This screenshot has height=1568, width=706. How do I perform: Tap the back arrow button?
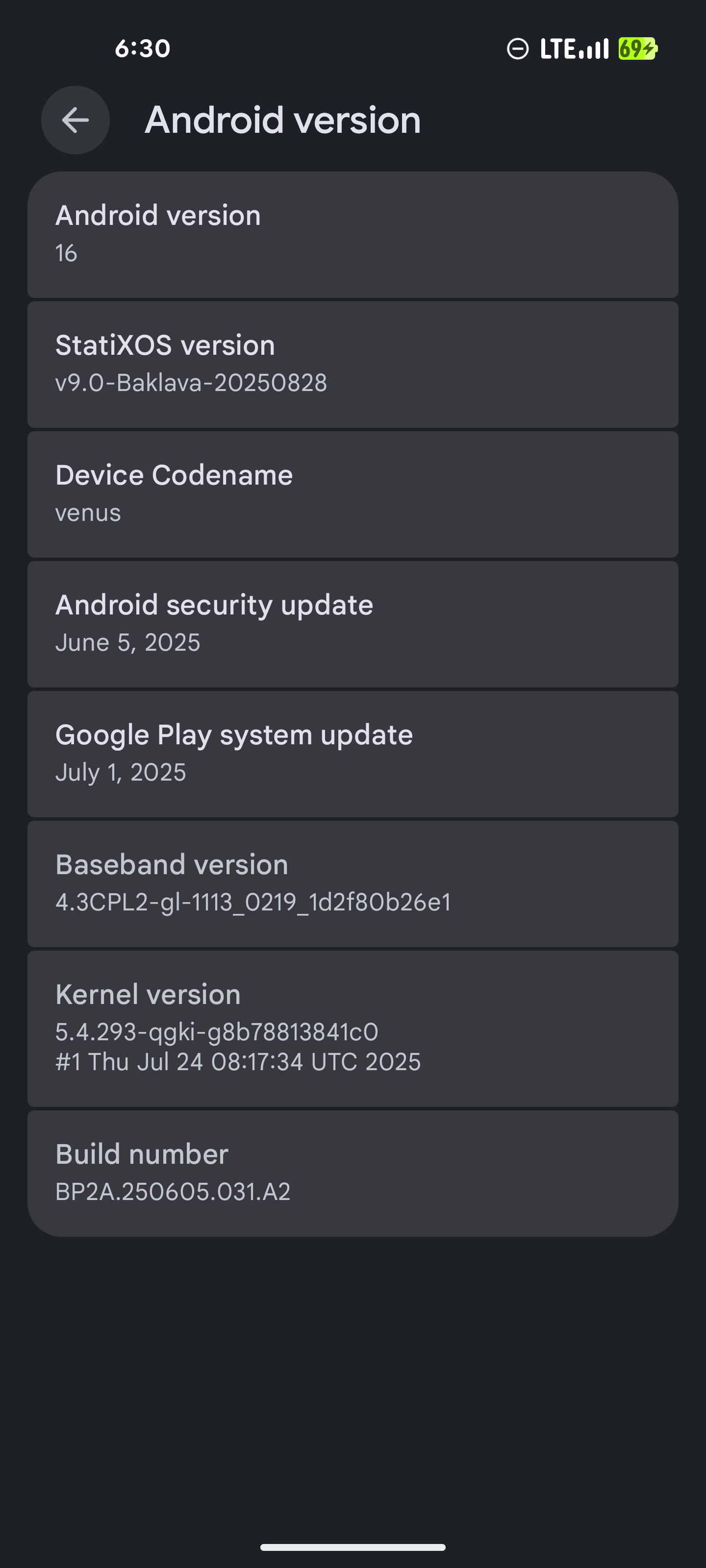click(x=76, y=120)
